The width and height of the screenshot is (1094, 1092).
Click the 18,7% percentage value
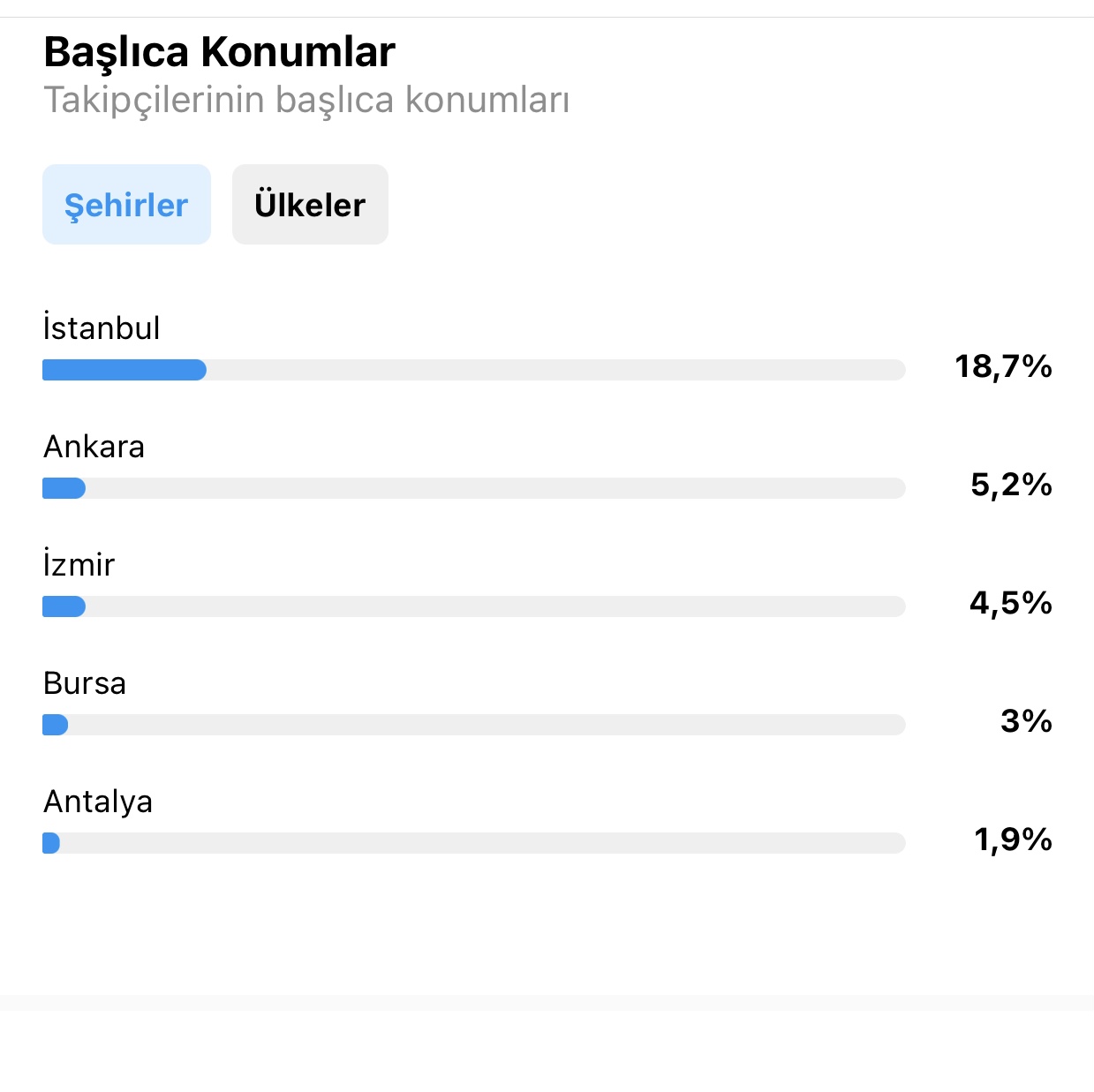[x=1003, y=366]
